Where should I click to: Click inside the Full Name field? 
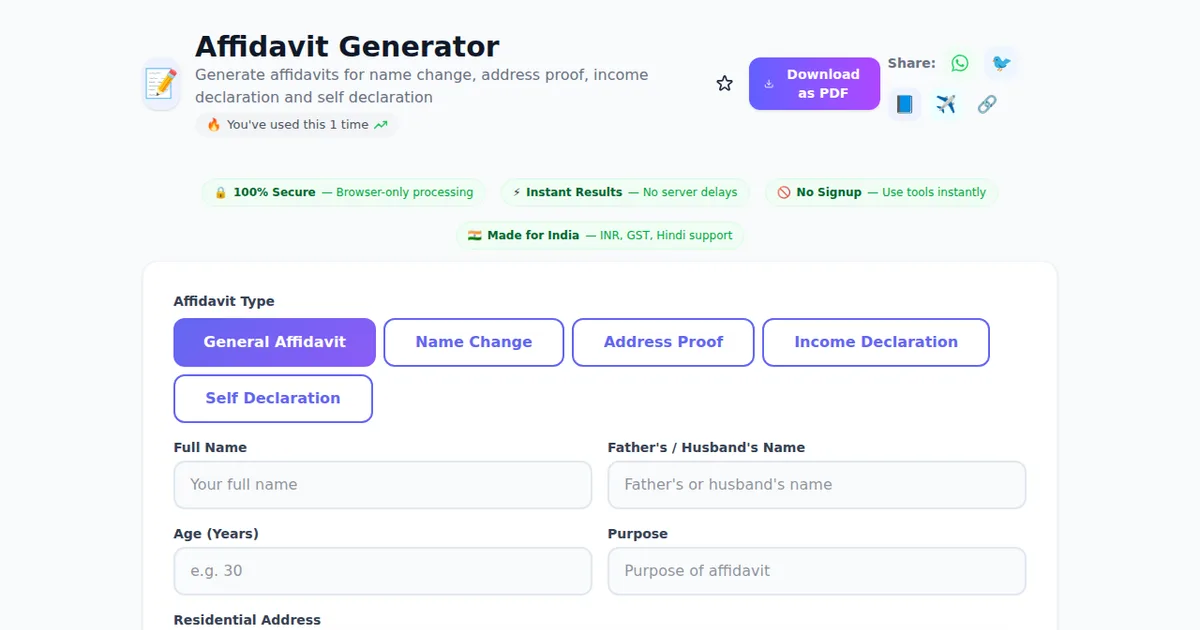[383, 484]
